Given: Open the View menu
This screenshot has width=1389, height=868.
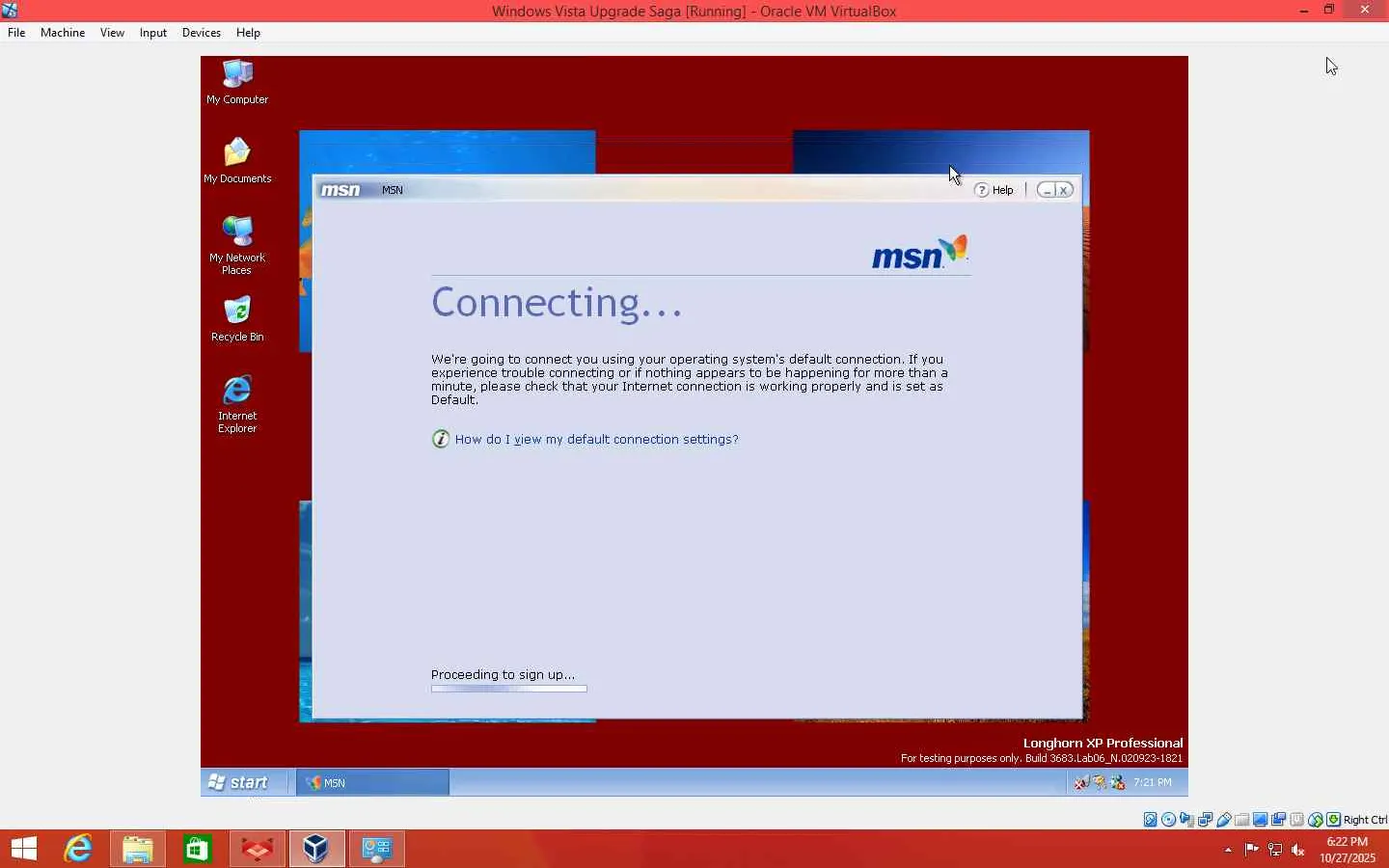Looking at the screenshot, I should (112, 33).
